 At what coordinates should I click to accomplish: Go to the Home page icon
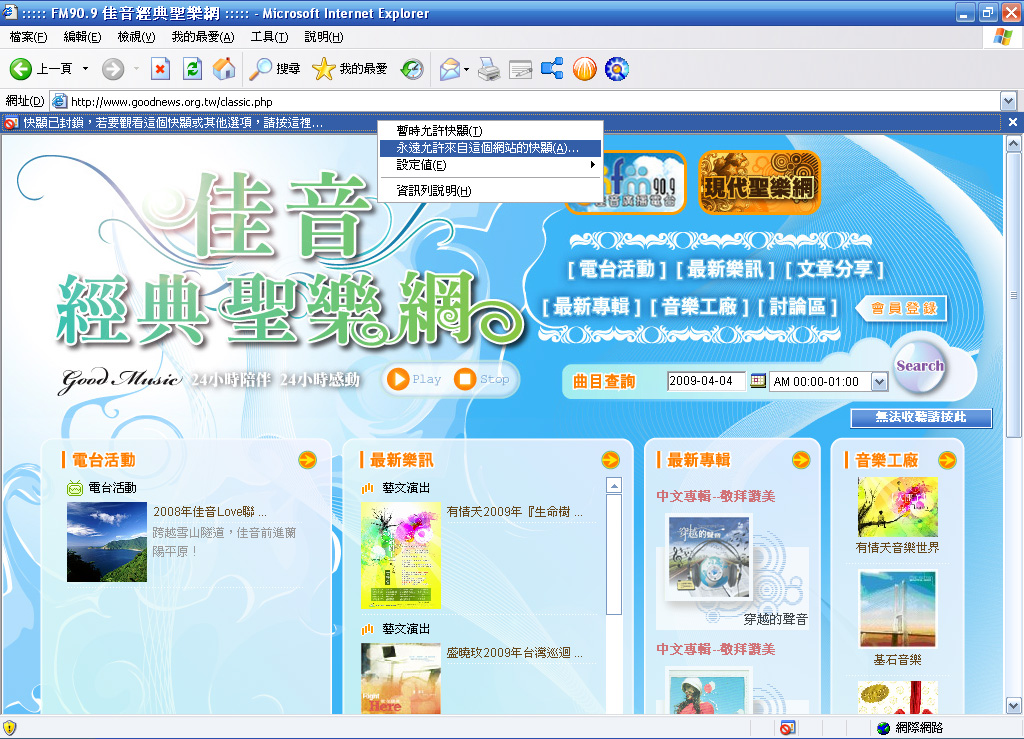(x=224, y=69)
